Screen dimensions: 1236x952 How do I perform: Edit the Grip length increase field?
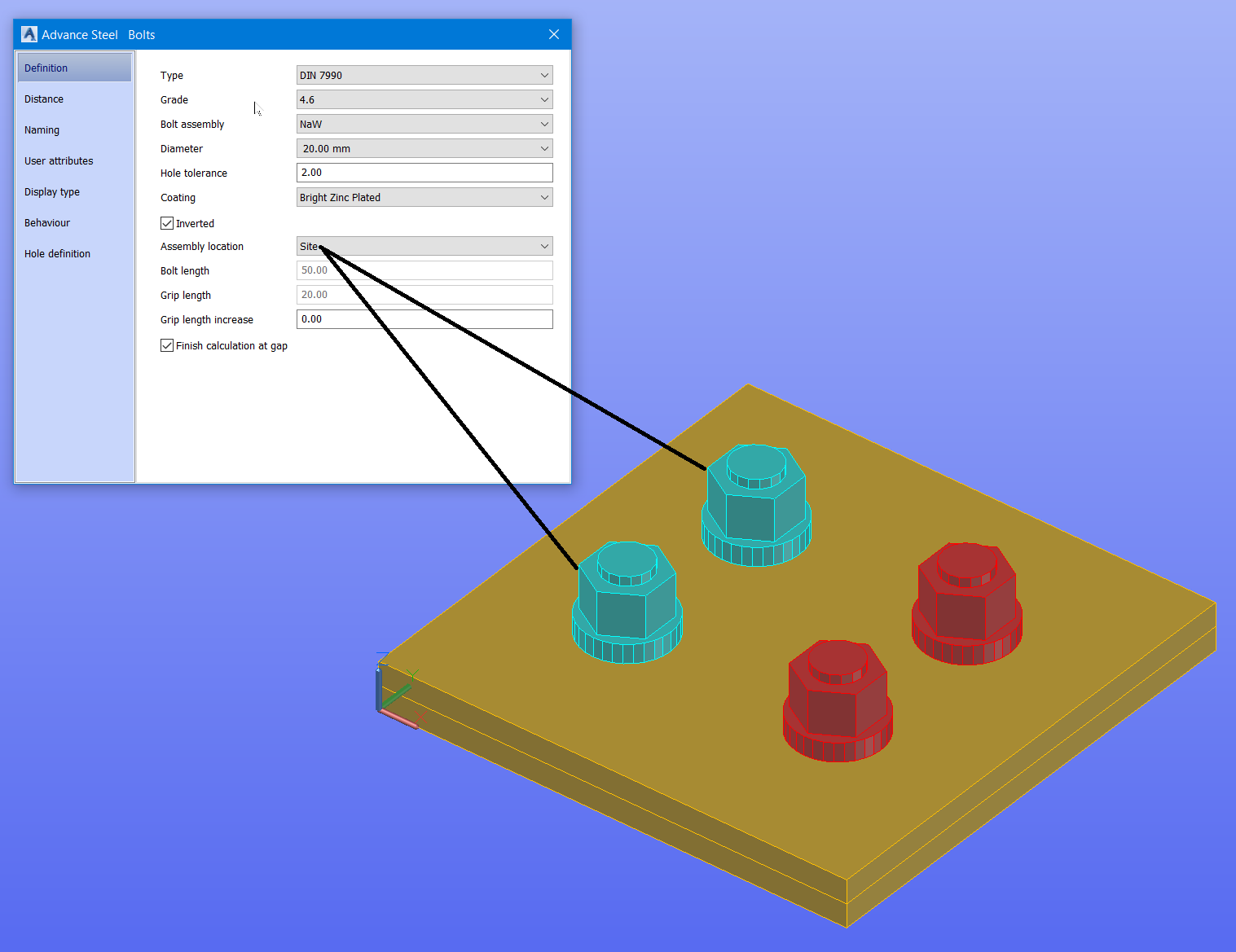tap(424, 318)
